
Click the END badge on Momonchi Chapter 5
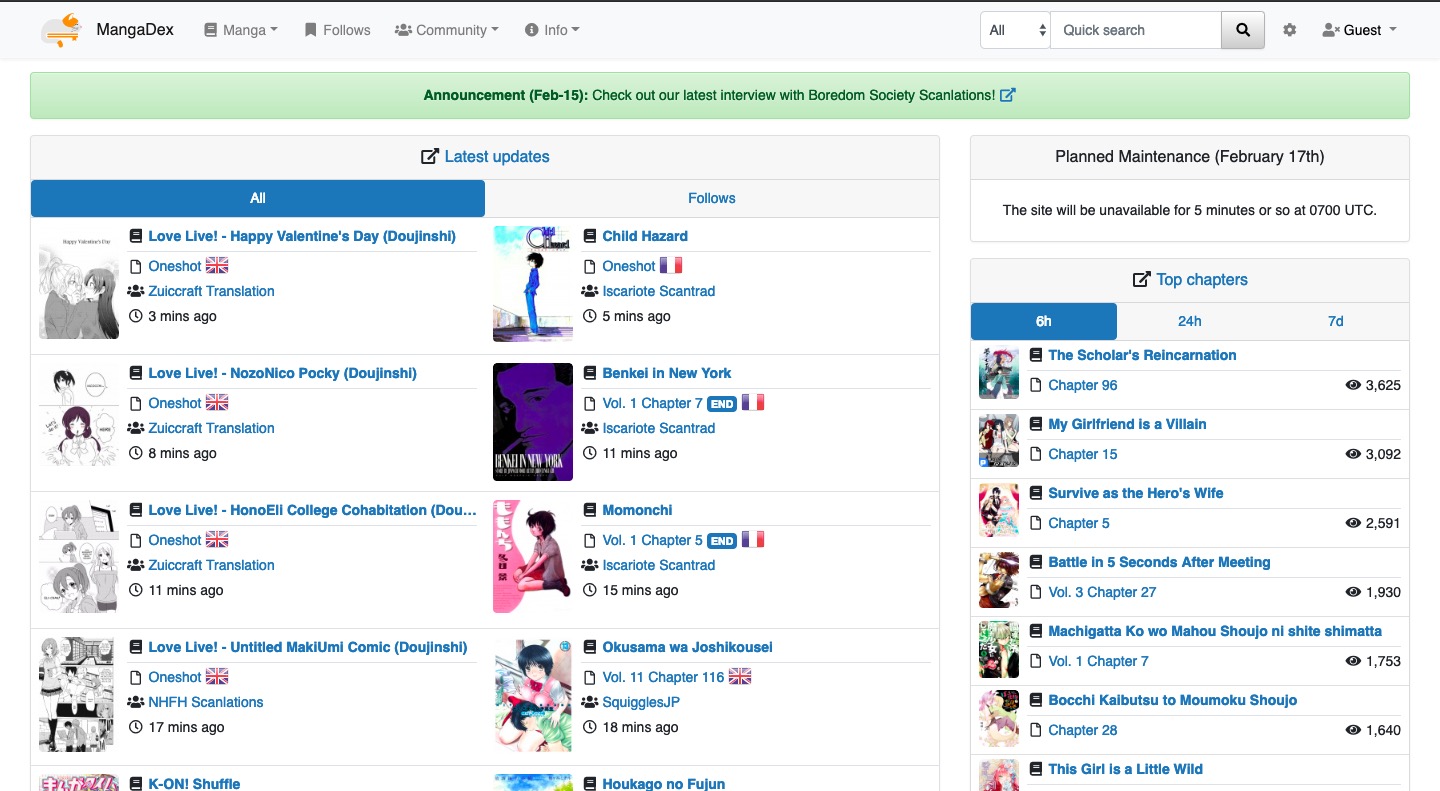point(722,541)
